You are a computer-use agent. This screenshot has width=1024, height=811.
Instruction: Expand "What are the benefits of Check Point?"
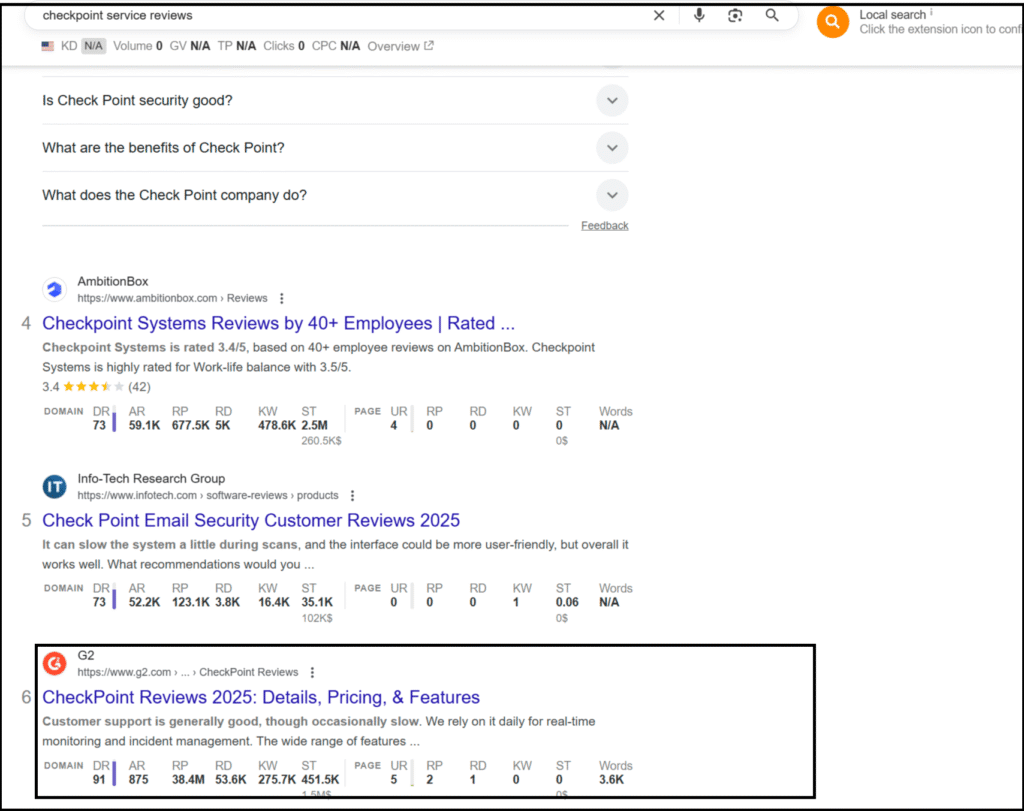tap(612, 148)
